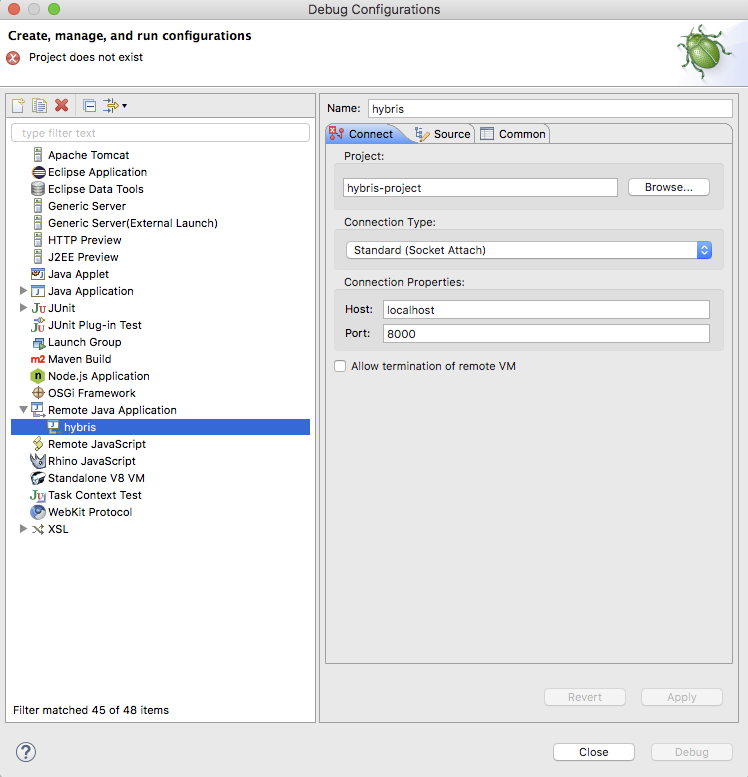Click the Debug button

[691, 752]
